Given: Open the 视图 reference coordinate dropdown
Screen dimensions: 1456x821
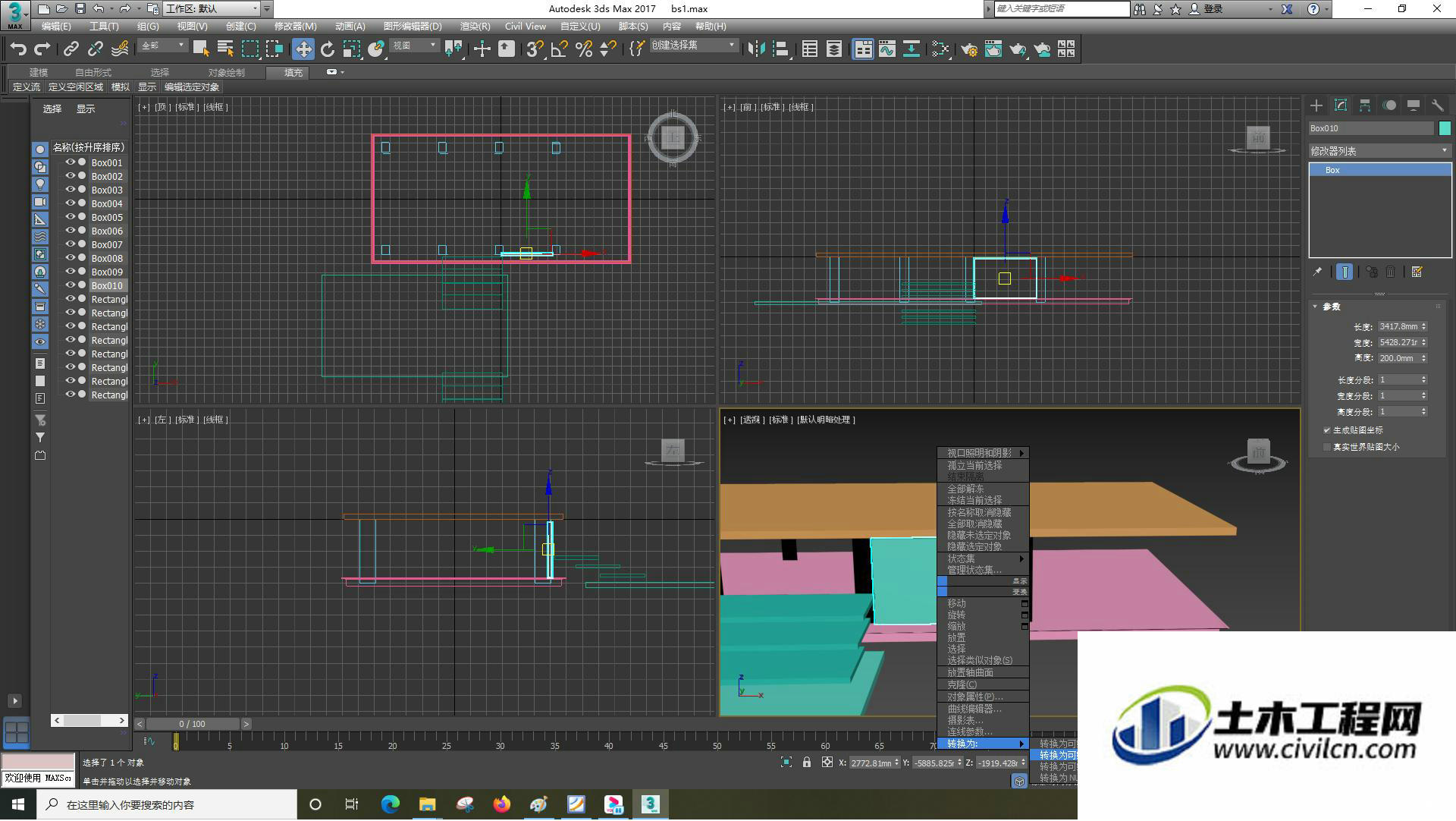Looking at the screenshot, I should tap(414, 46).
